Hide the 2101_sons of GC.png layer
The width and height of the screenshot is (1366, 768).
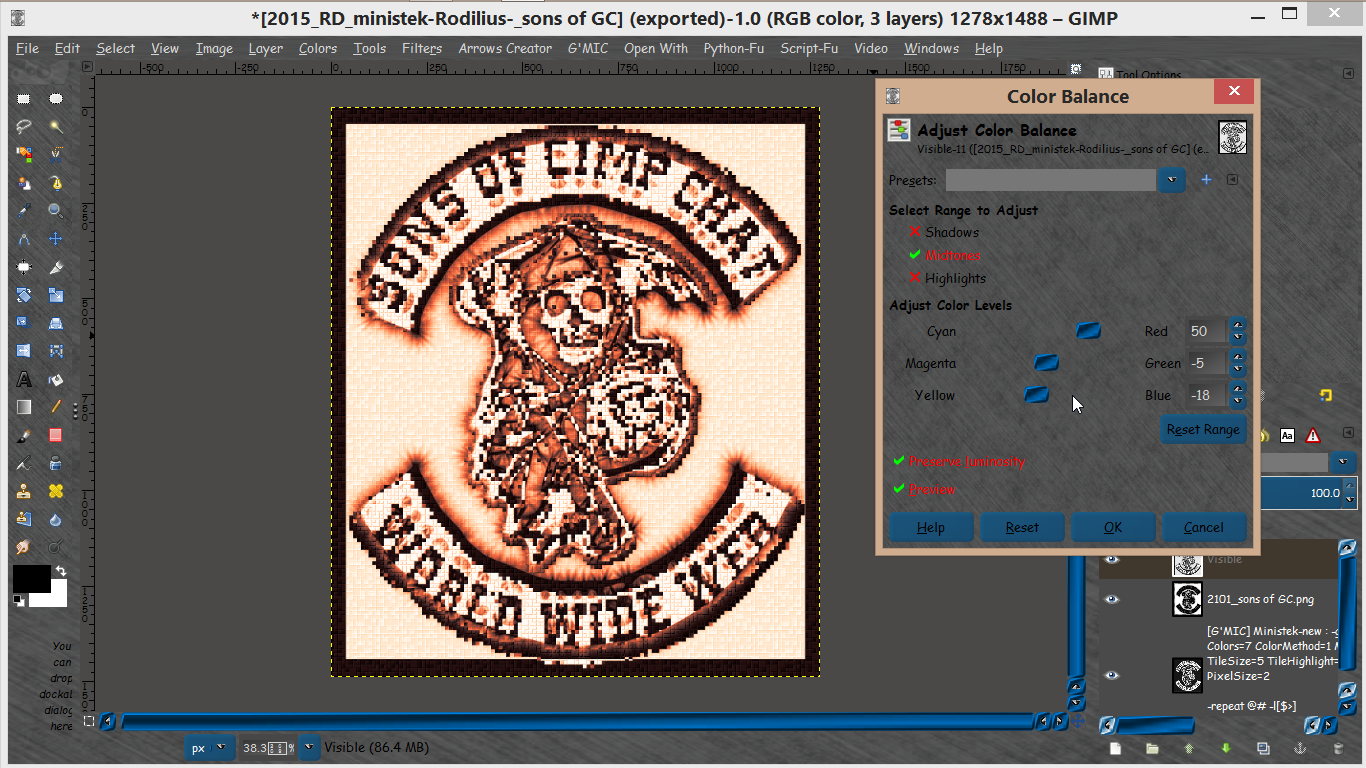[1111, 599]
